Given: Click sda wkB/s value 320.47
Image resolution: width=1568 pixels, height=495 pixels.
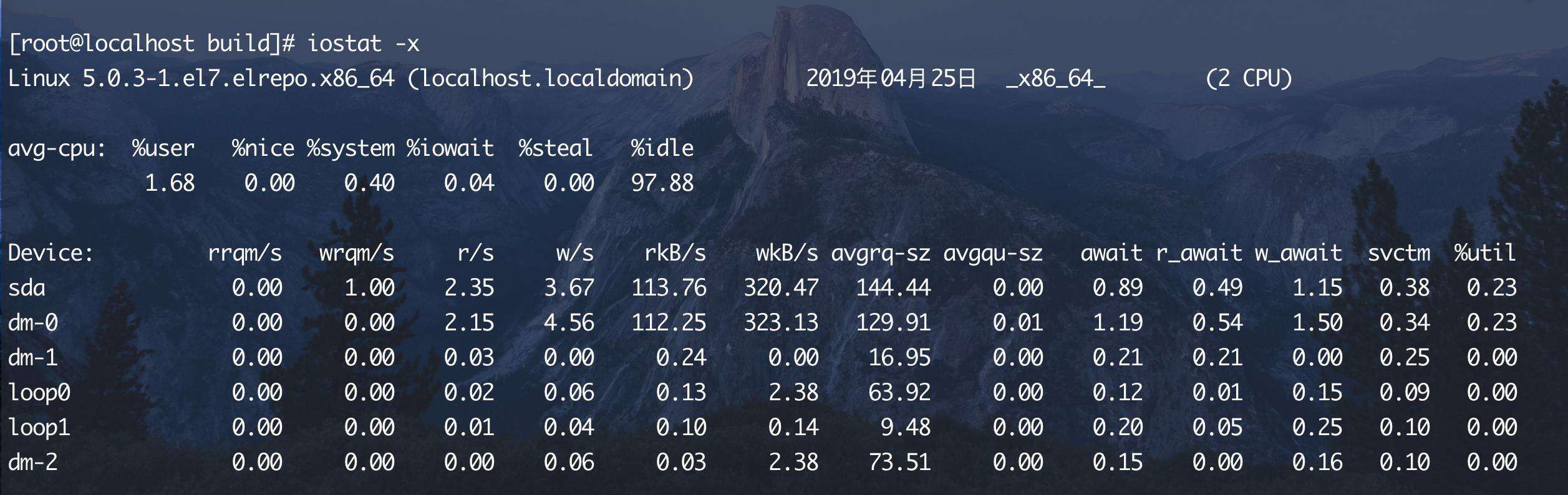Looking at the screenshot, I should pyautogui.click(x=782, y=288).
